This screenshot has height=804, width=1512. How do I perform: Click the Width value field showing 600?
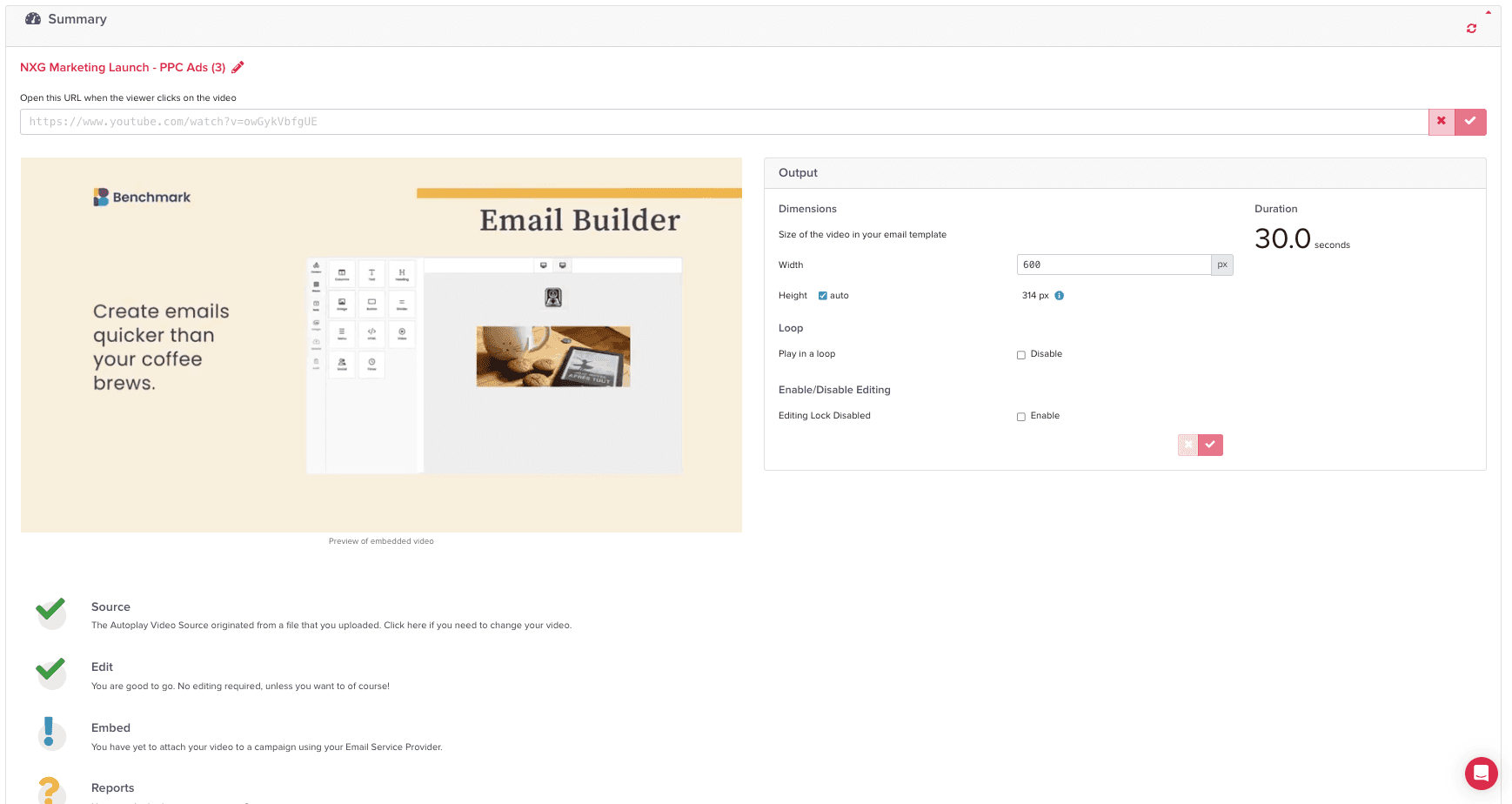[x=1114, y=265]
